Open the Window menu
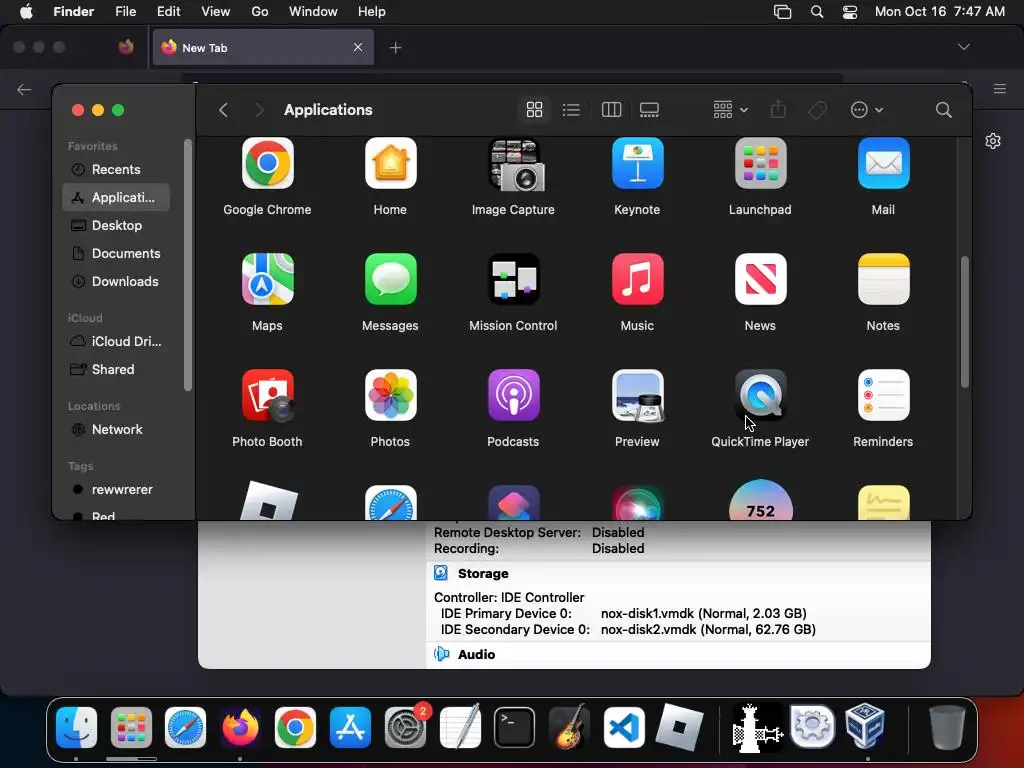The image size is (1024, 768). (x=313, y=12)
